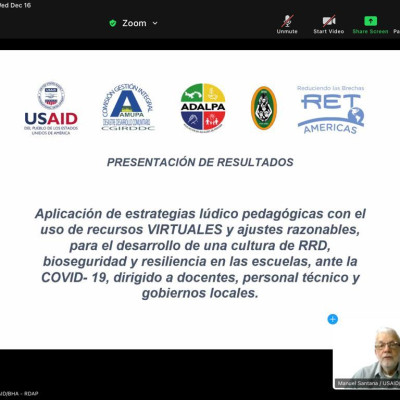Click the green encryption shield icon
Viewport: 400px width, 400px height.
(x=113, y=23)
